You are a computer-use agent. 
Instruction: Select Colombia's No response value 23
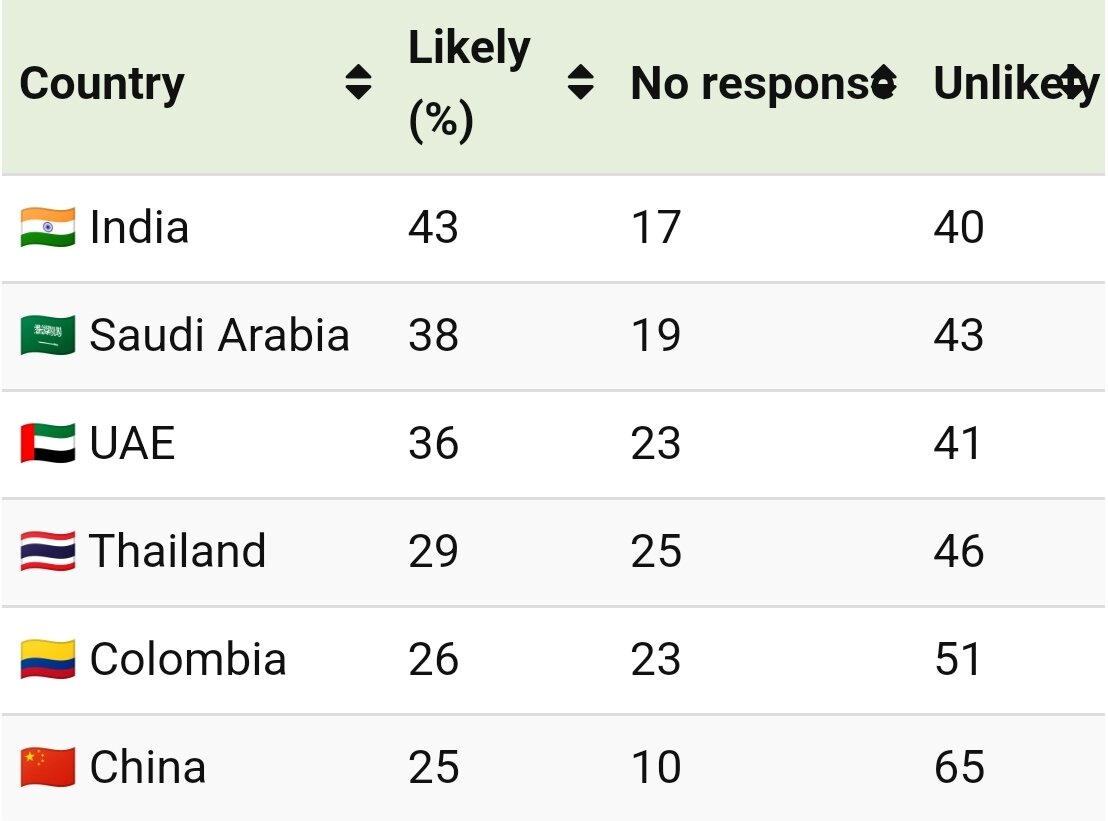coord(656,659)
